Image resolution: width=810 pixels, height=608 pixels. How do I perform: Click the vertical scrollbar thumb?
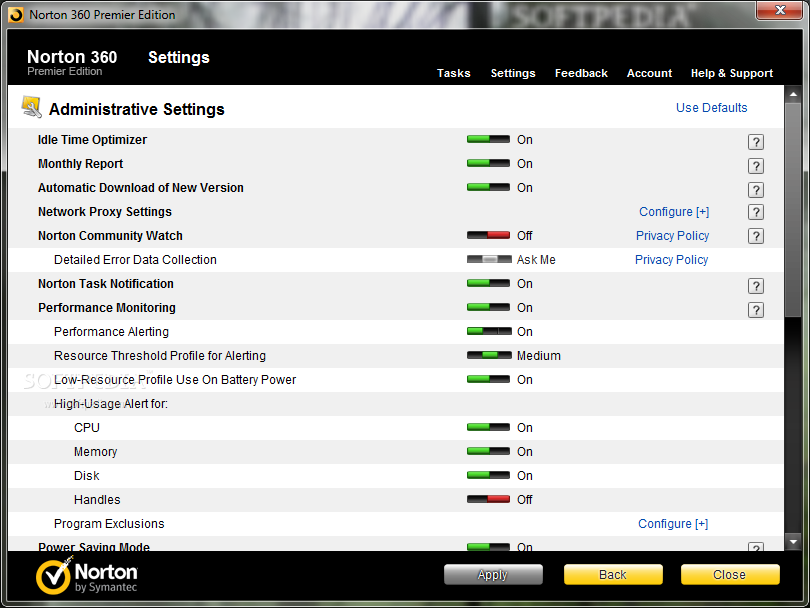pos(793,209)
